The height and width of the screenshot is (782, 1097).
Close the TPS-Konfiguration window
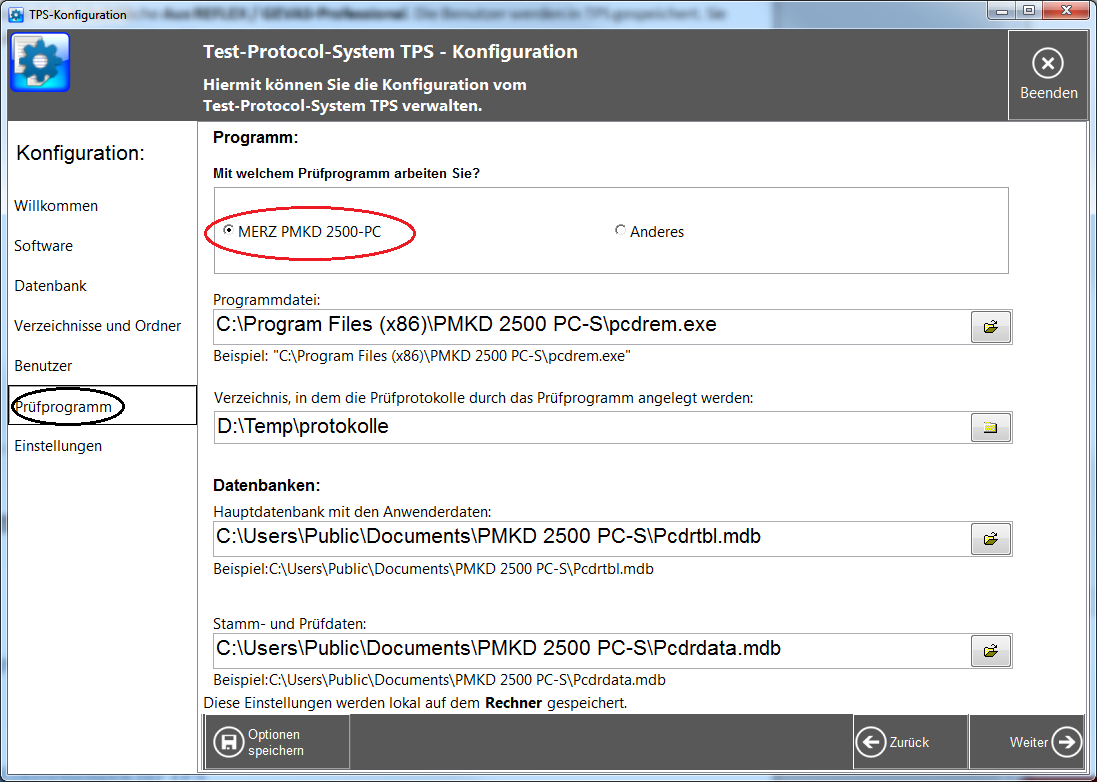(x=1066, y=11)
